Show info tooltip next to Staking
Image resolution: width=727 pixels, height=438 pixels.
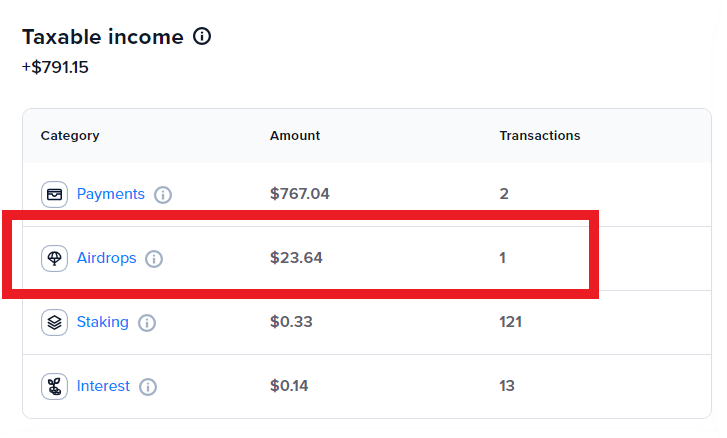point(147,323)
